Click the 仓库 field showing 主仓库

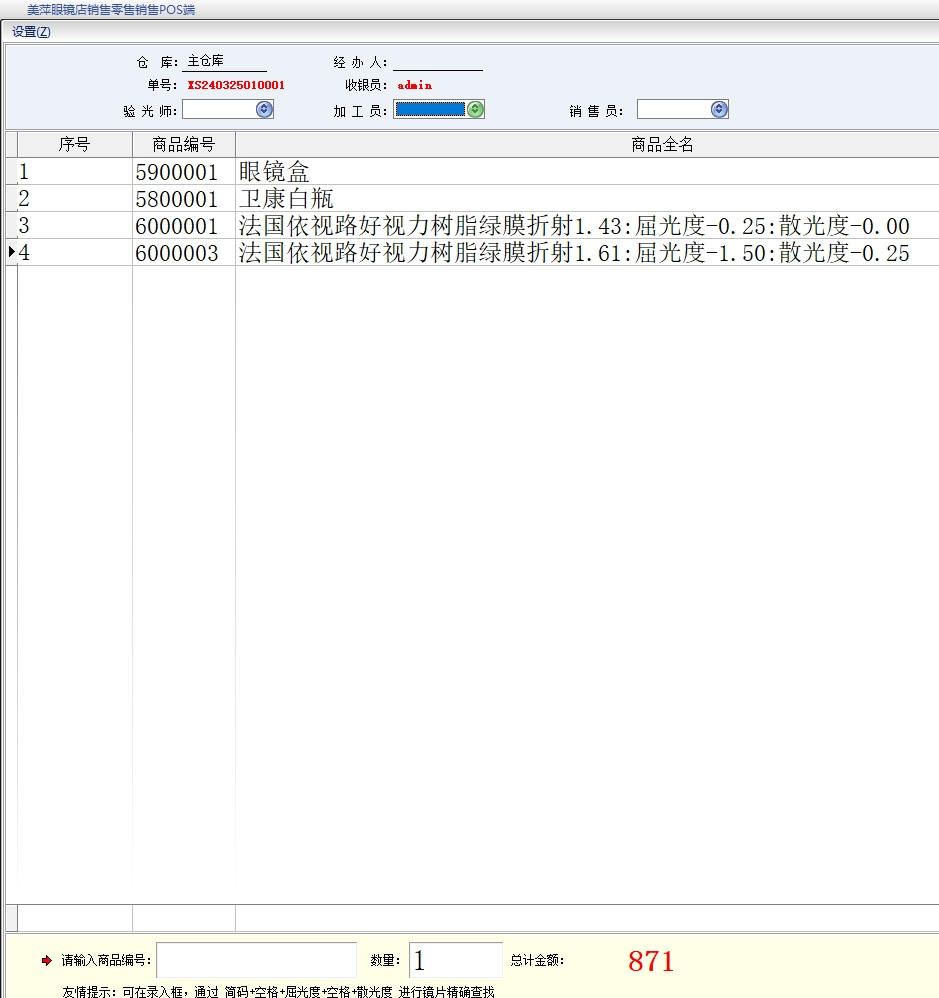226,62
